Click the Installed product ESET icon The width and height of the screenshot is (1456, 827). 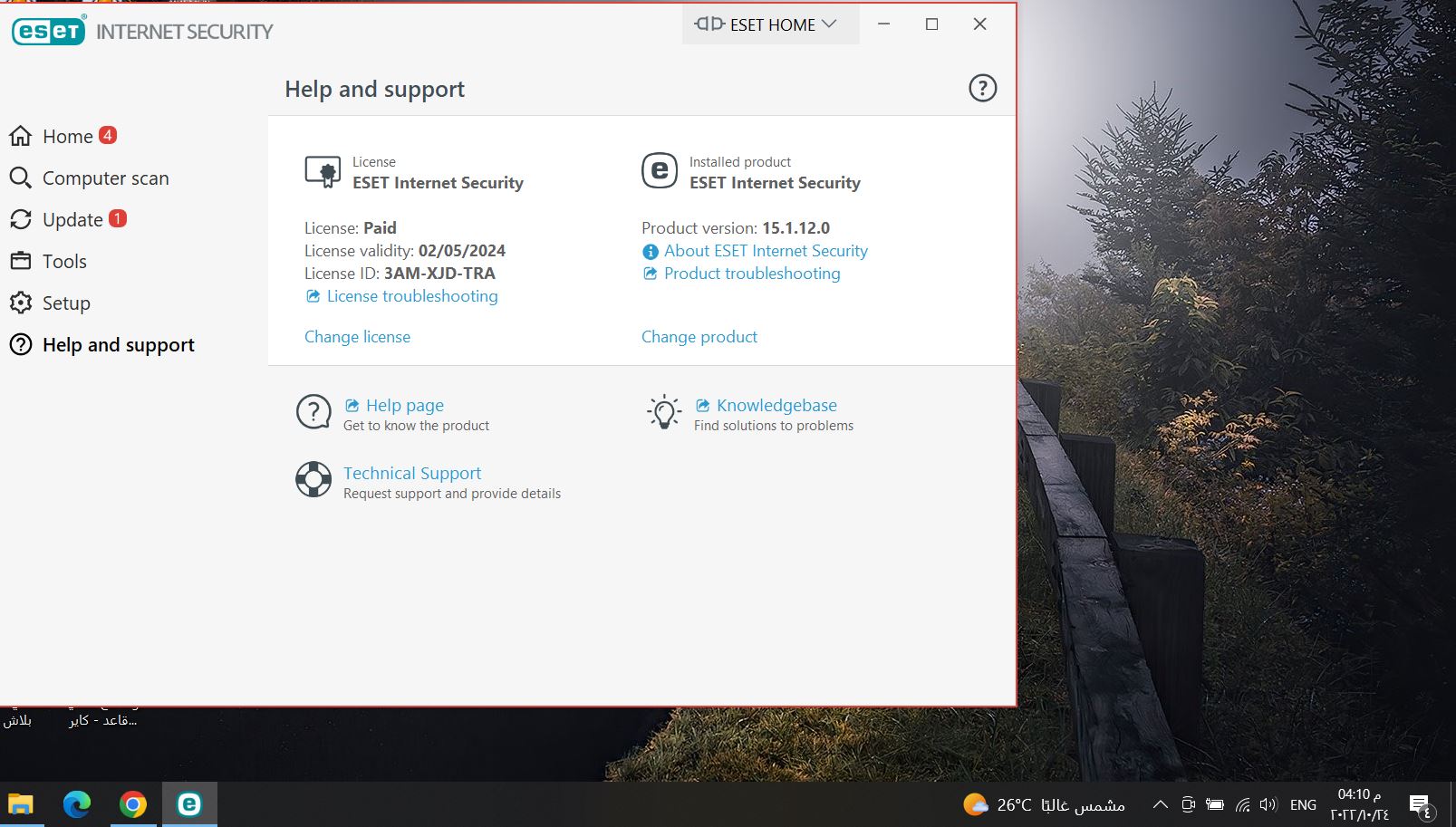[x=660, y=170]
